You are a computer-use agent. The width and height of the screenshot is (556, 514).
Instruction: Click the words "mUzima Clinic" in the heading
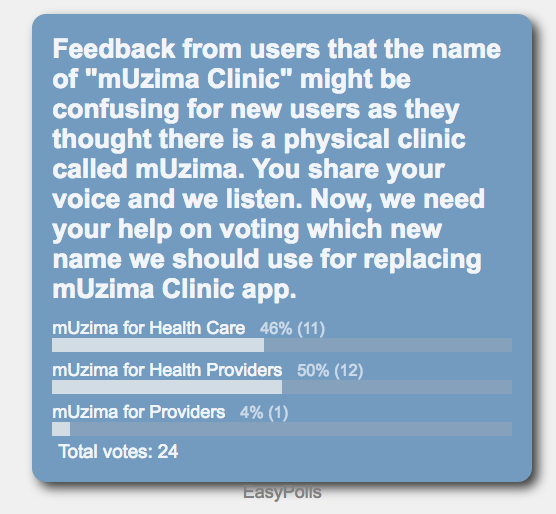point(189,79)
